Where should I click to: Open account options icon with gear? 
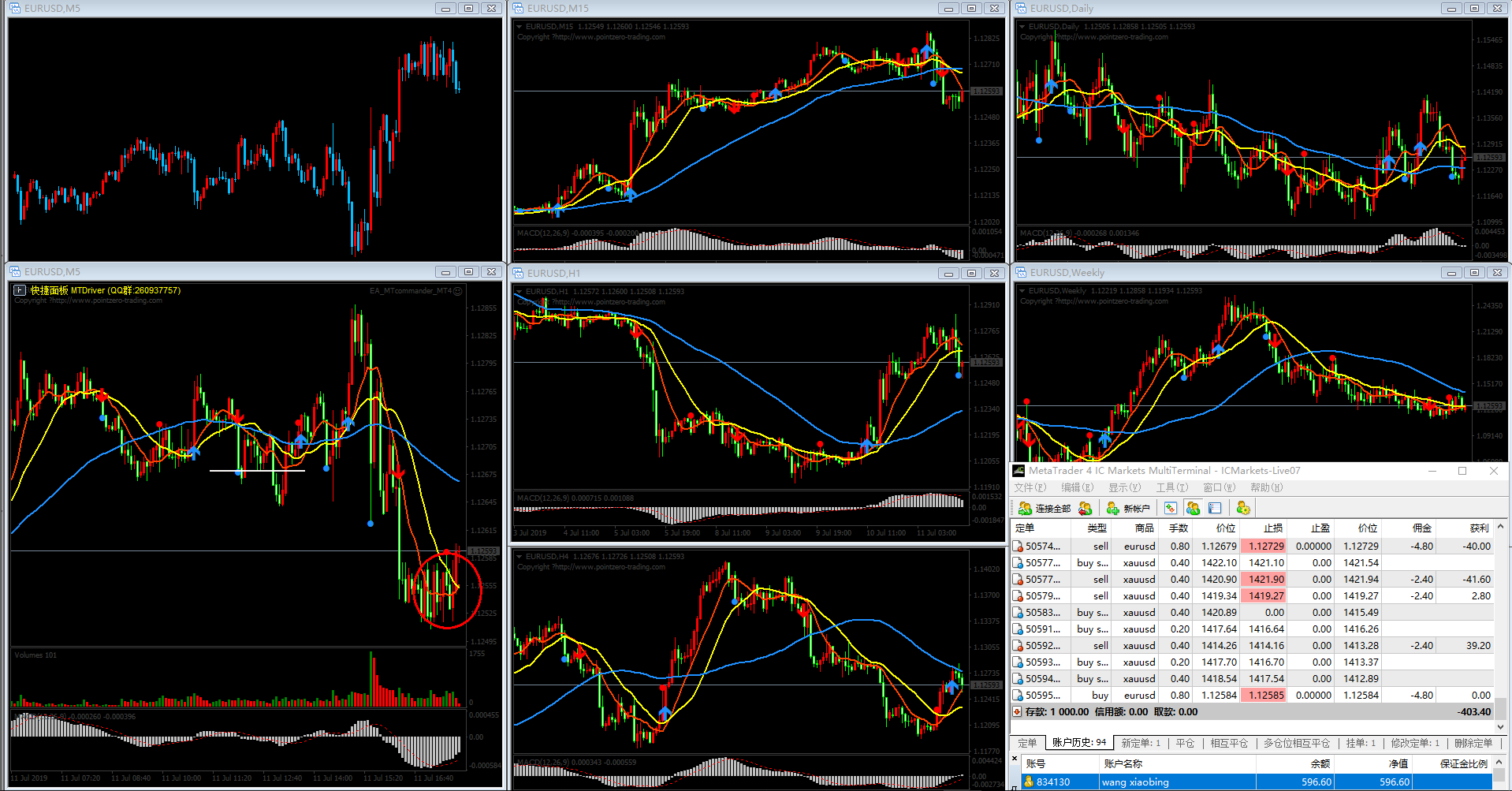[1243, 509]
